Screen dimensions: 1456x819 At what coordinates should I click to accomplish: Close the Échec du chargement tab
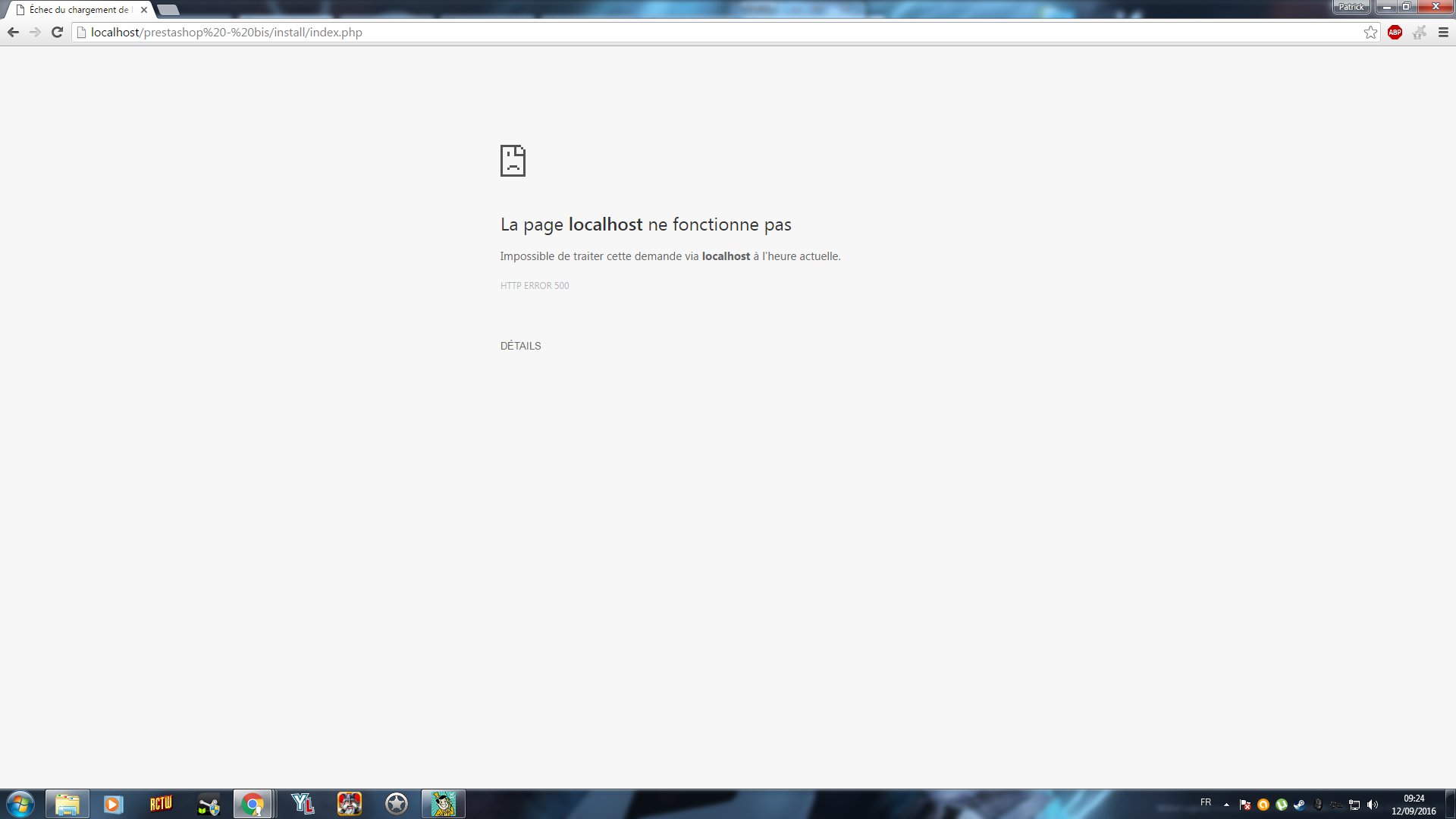[x=144, y=10]
